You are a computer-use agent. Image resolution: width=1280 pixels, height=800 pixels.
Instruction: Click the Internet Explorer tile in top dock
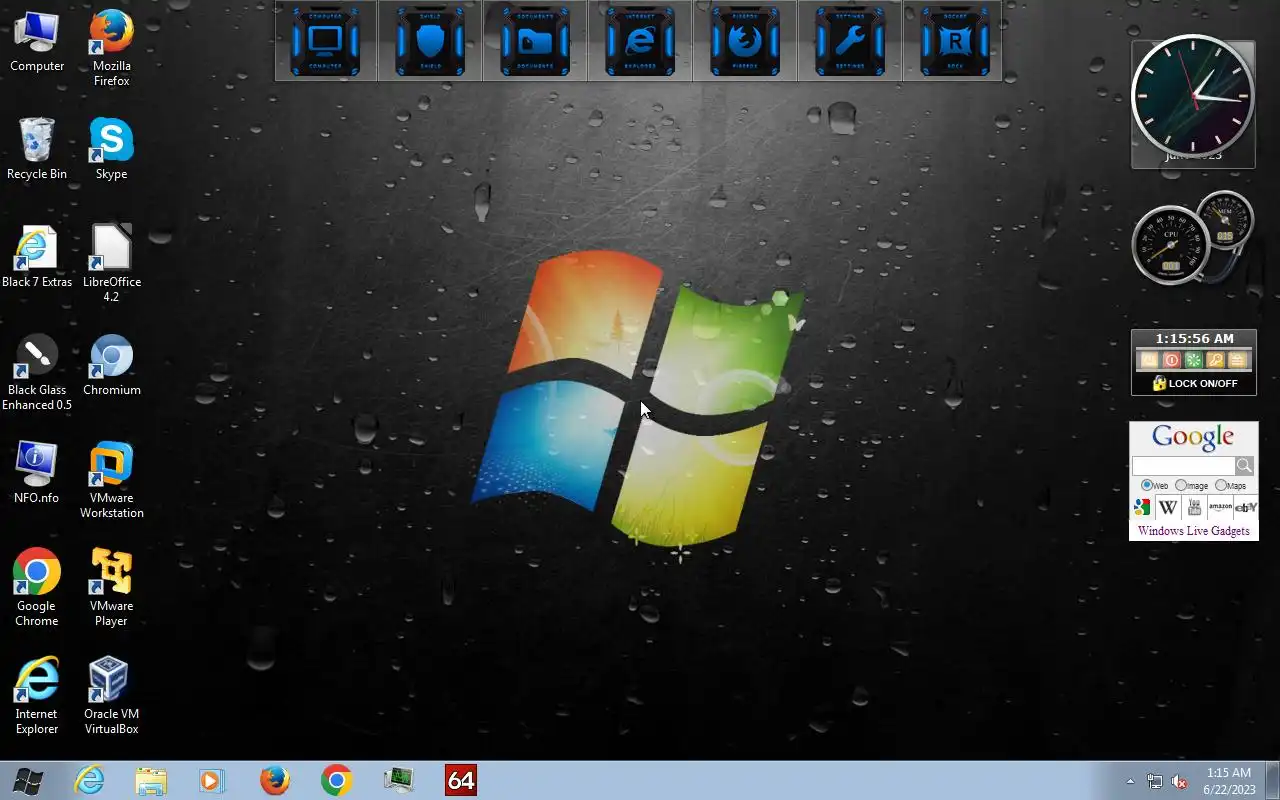coord(640,40)
